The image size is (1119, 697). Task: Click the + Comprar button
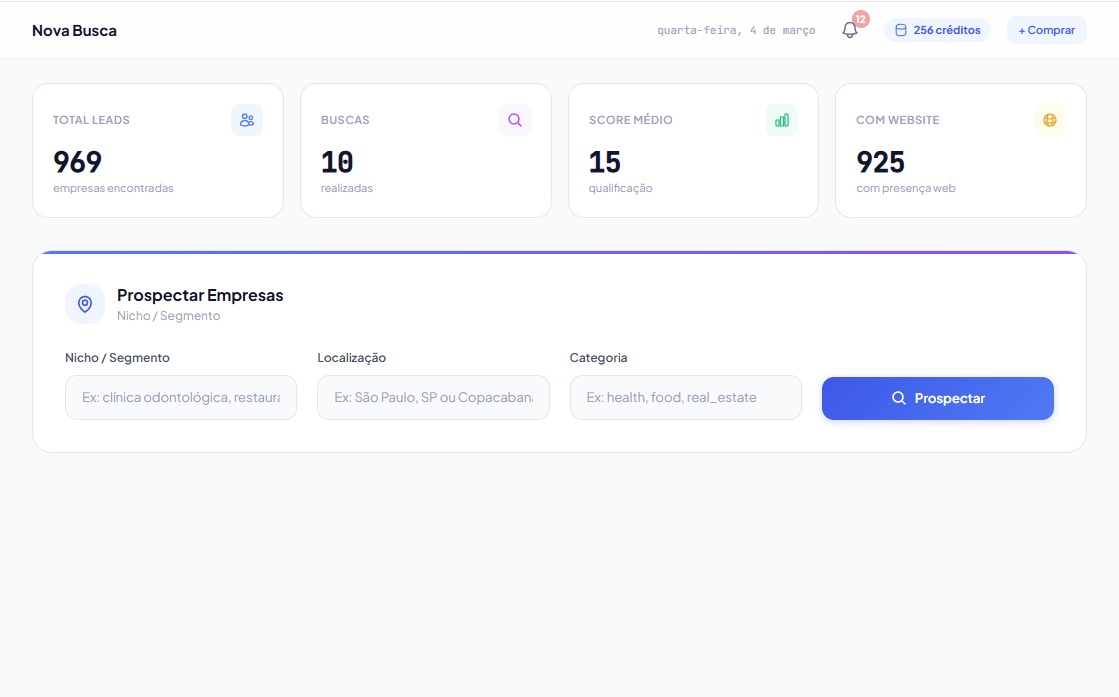pyautogui.click(x=1046, y=29)
